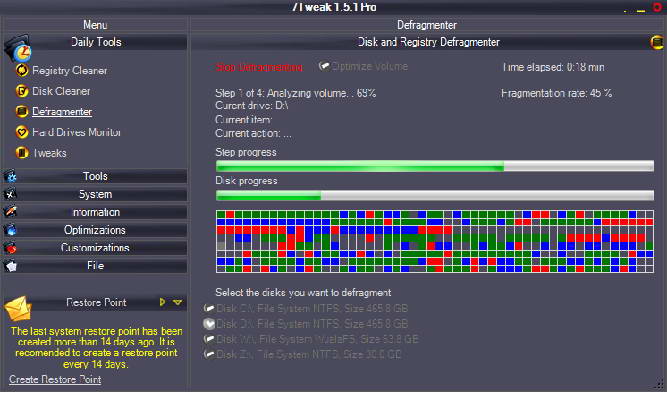Click the Optimizations section icon

coord(11,230)
